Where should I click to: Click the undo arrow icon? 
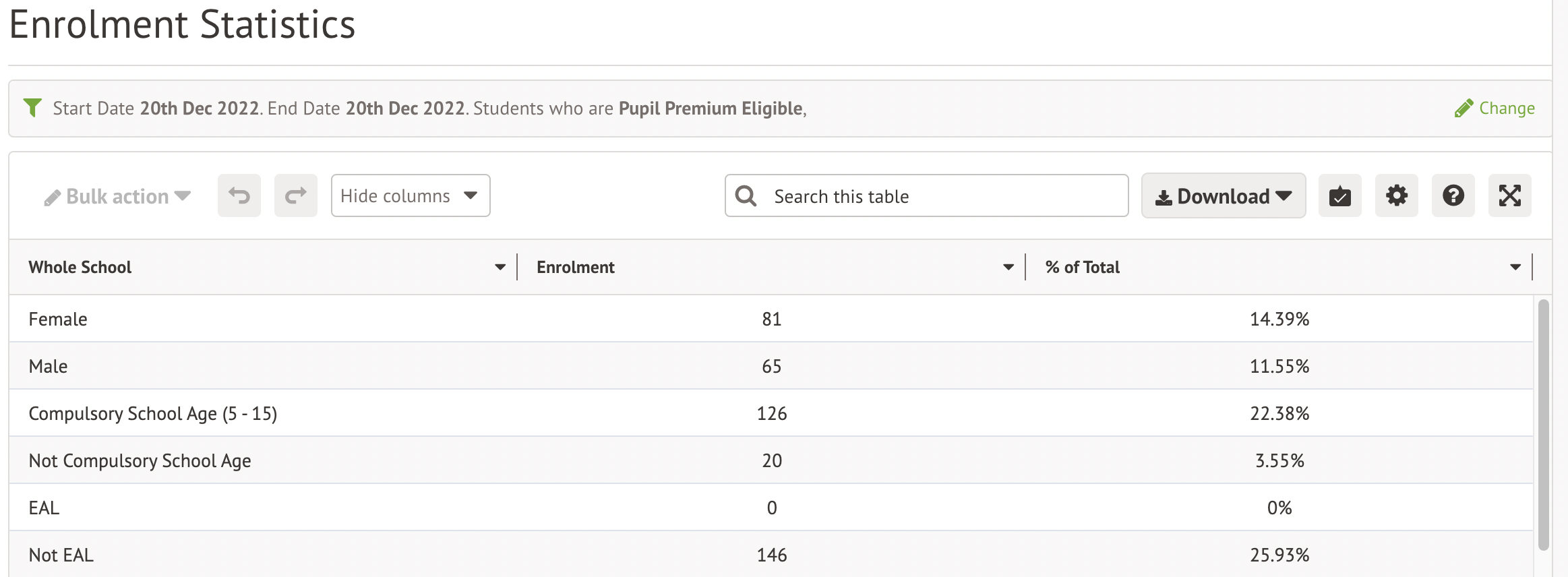point(239,196)
